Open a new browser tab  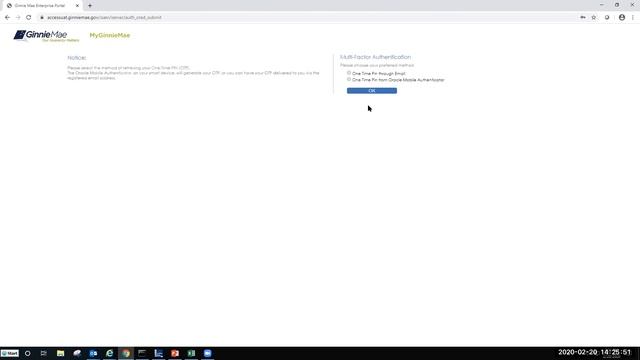coord(90,6)
